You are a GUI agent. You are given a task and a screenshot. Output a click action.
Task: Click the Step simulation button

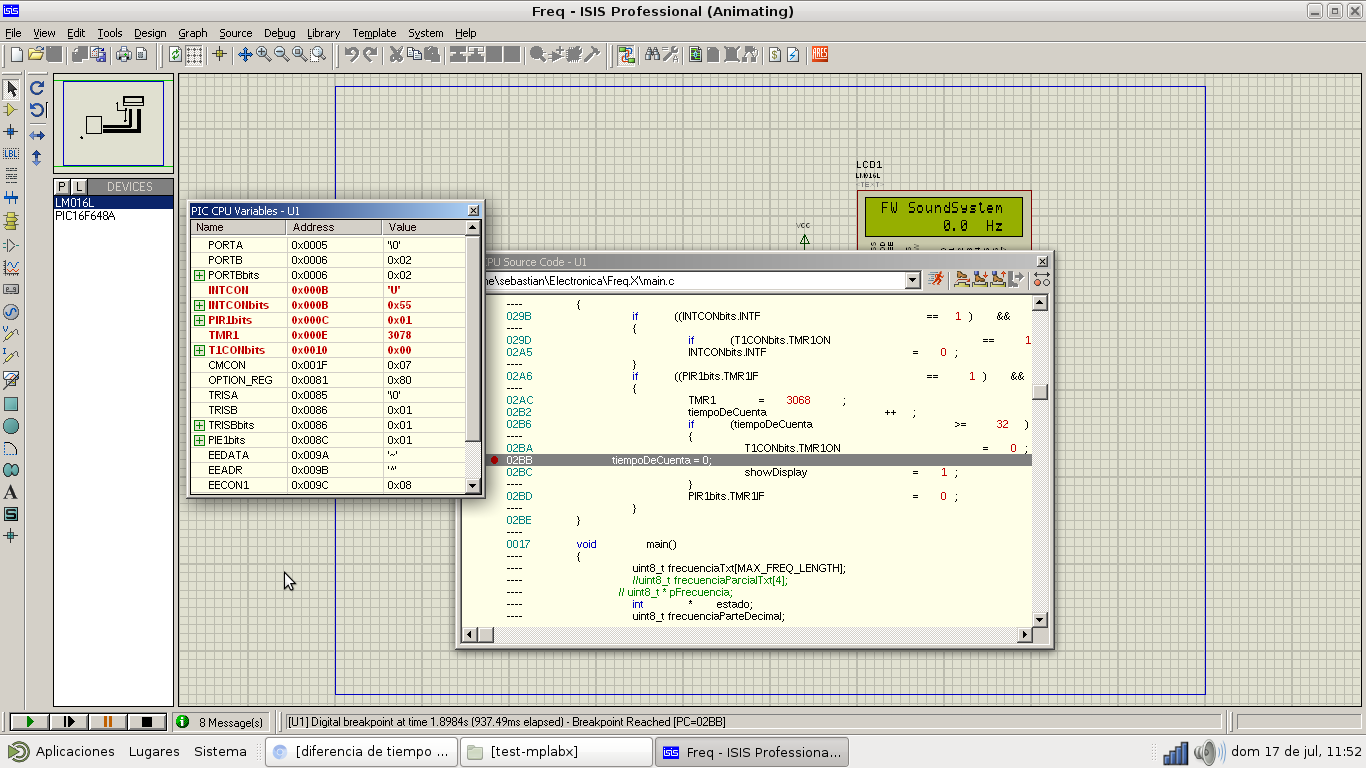tap(69, 722)
